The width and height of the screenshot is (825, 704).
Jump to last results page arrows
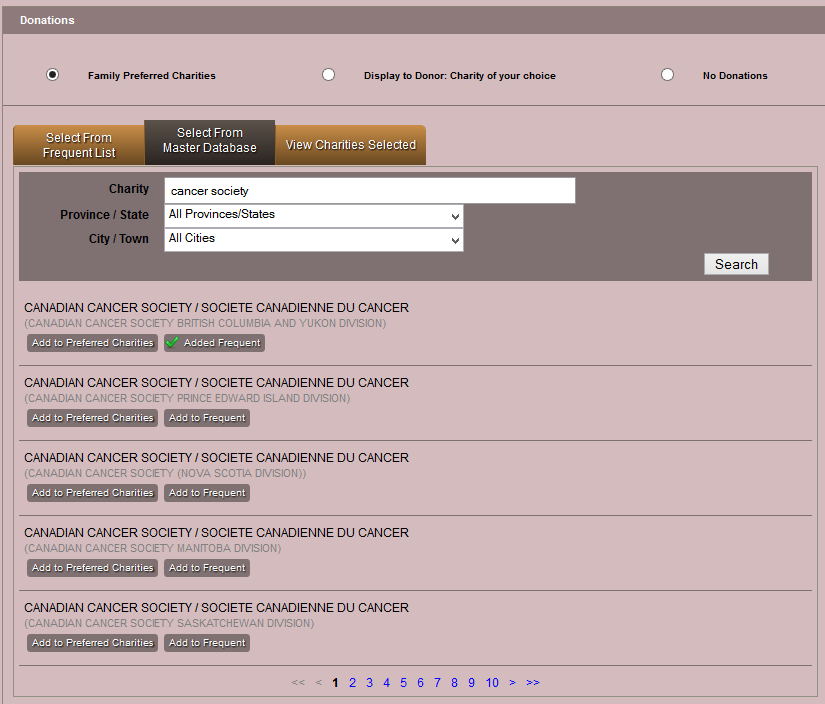tap(533, 683)
